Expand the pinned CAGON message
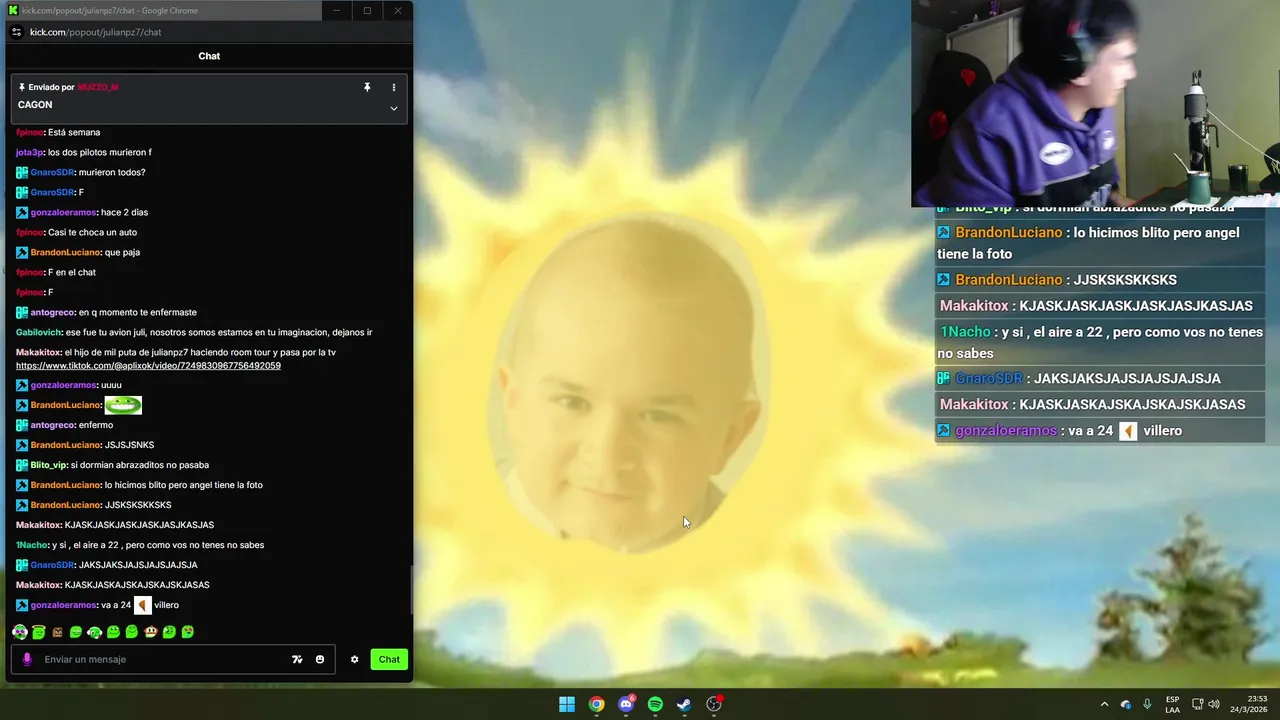1280x720 pixels. click(394, 108)
